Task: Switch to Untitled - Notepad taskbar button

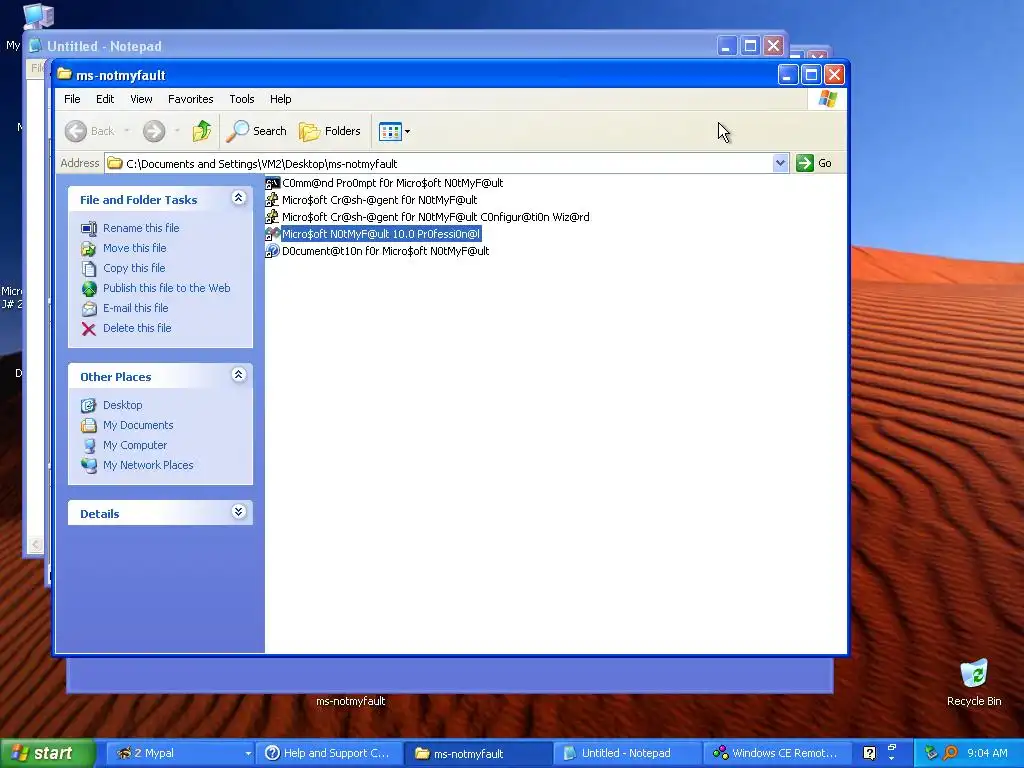Action: click(628, 753)
